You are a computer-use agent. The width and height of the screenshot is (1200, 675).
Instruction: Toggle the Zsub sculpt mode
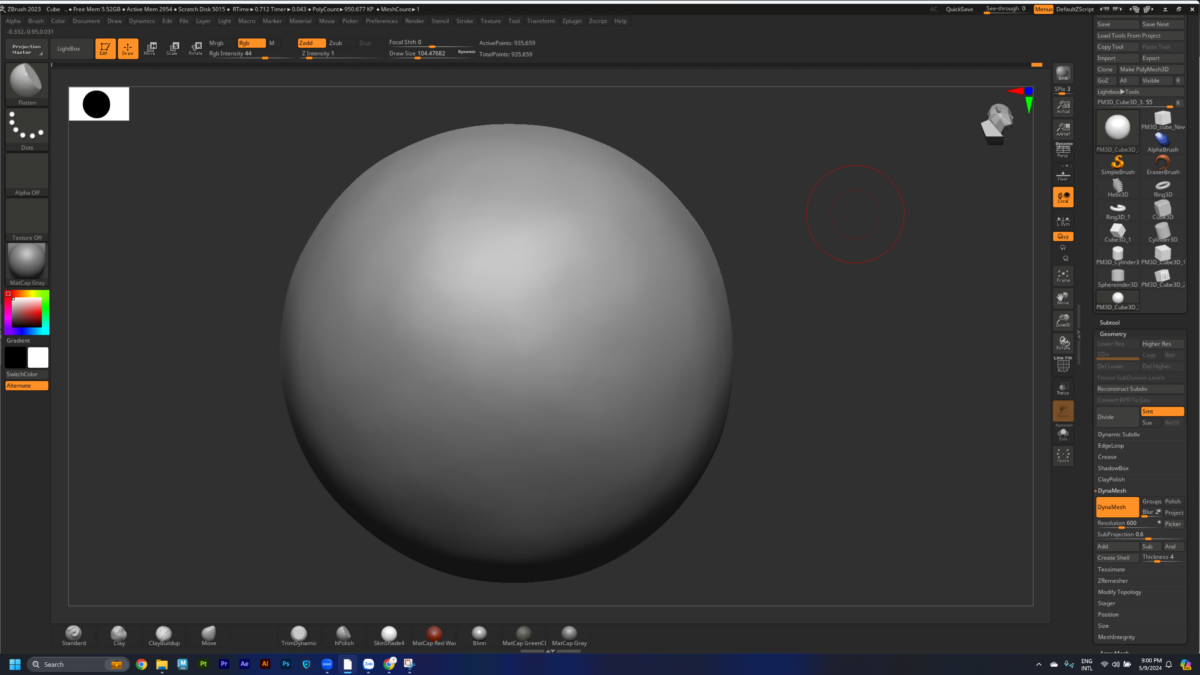click(x=335, y=43)
